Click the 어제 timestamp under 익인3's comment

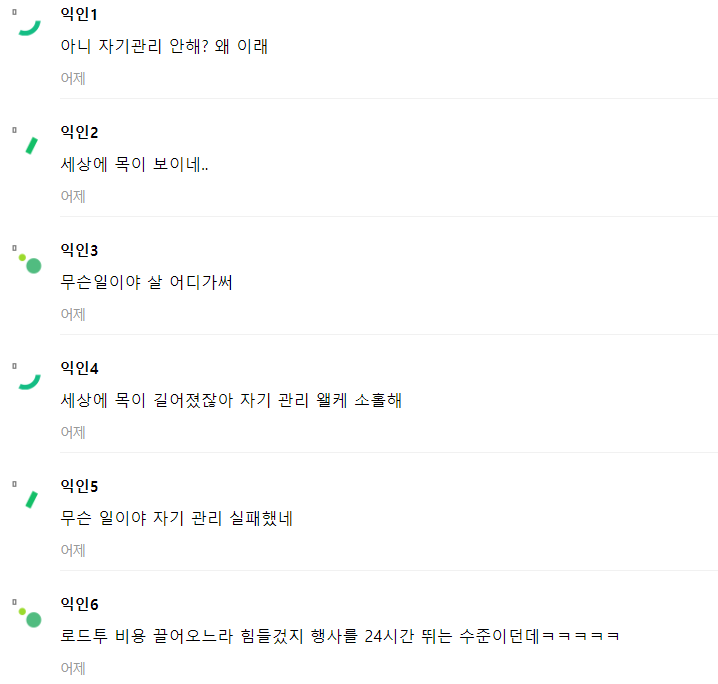73,314
